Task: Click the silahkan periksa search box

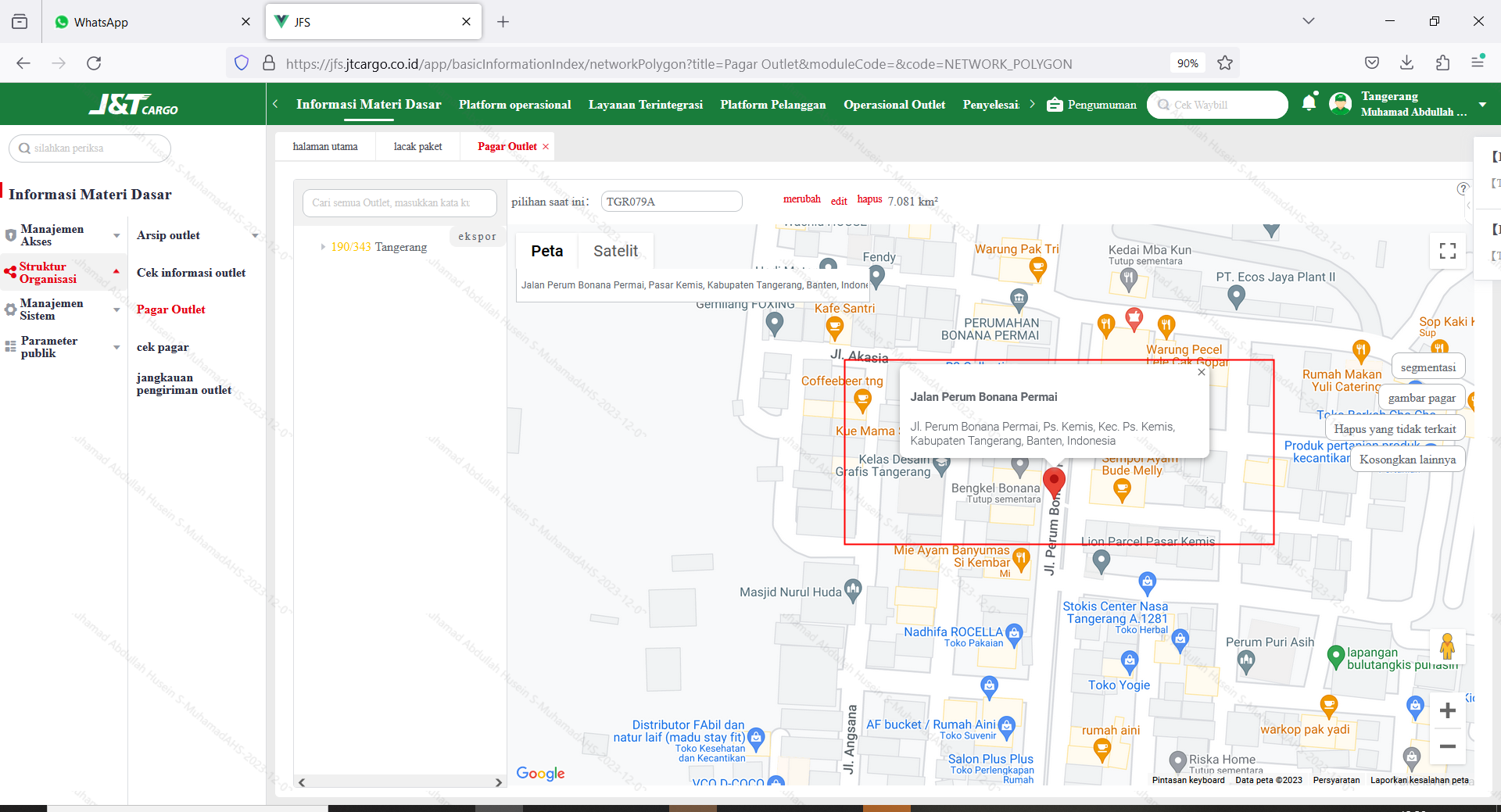Action: 90,148
